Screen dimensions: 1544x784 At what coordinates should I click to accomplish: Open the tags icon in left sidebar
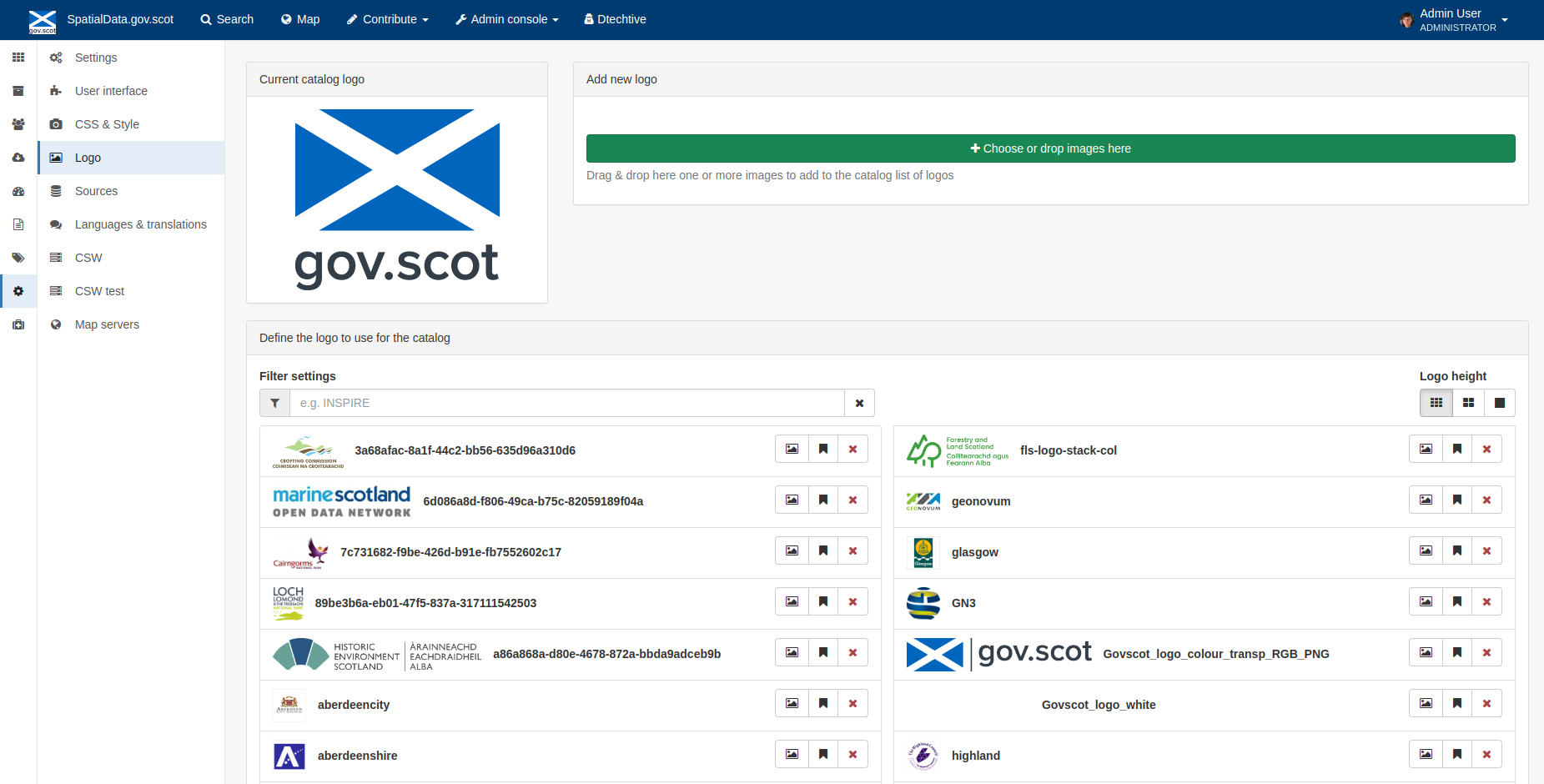[18, 258]
